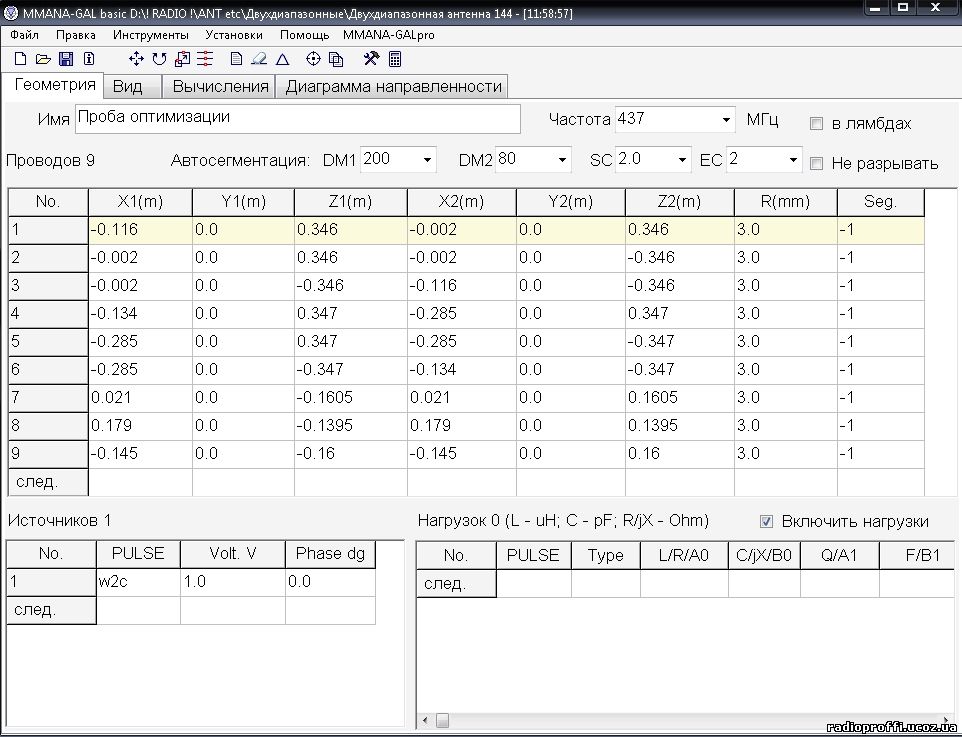Click the horizontal scrollbar thumb in loads table
The width and height of the screenshot is (962, 737).
coord(442,720)
